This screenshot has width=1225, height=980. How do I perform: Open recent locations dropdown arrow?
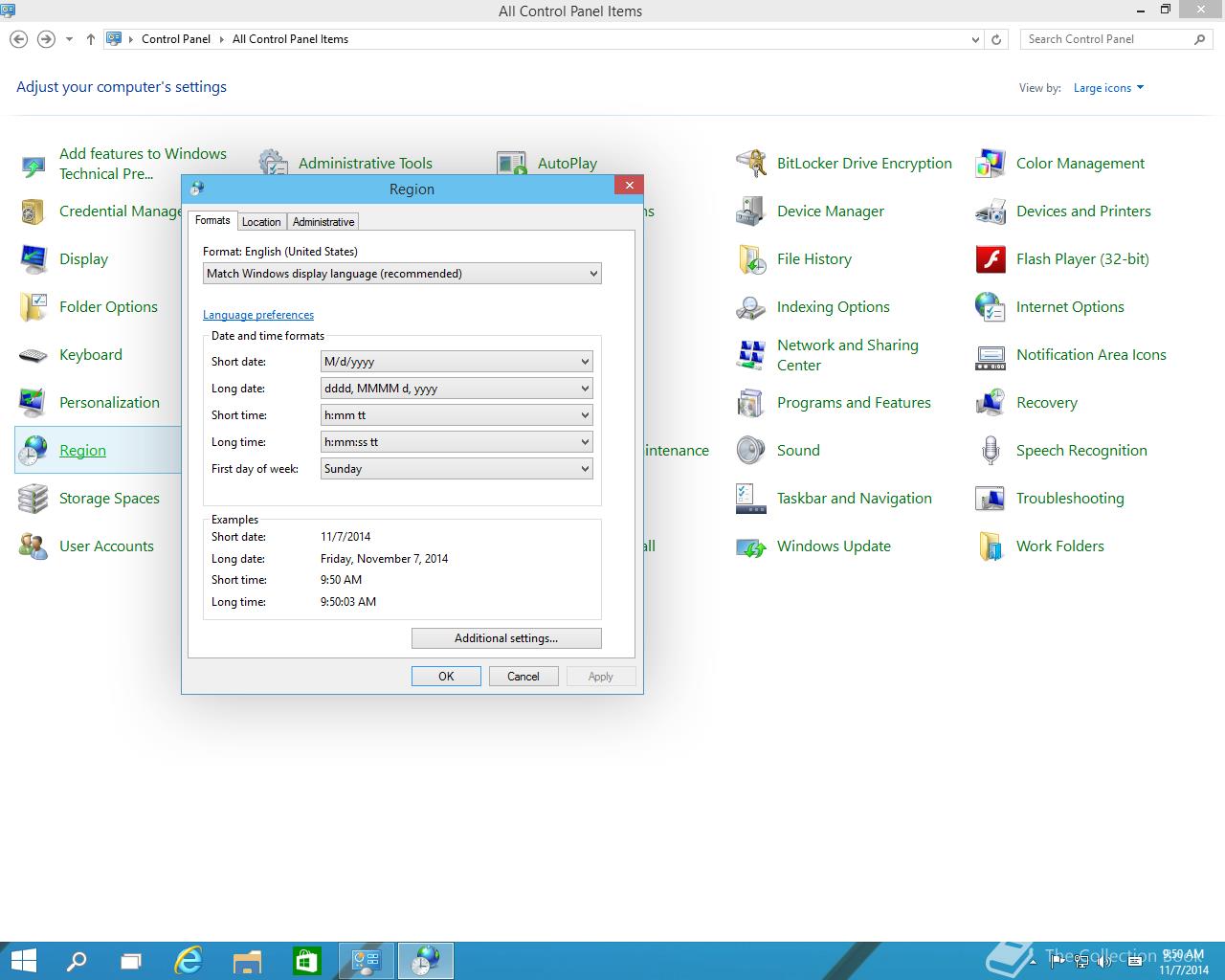[x=69, y=39]
